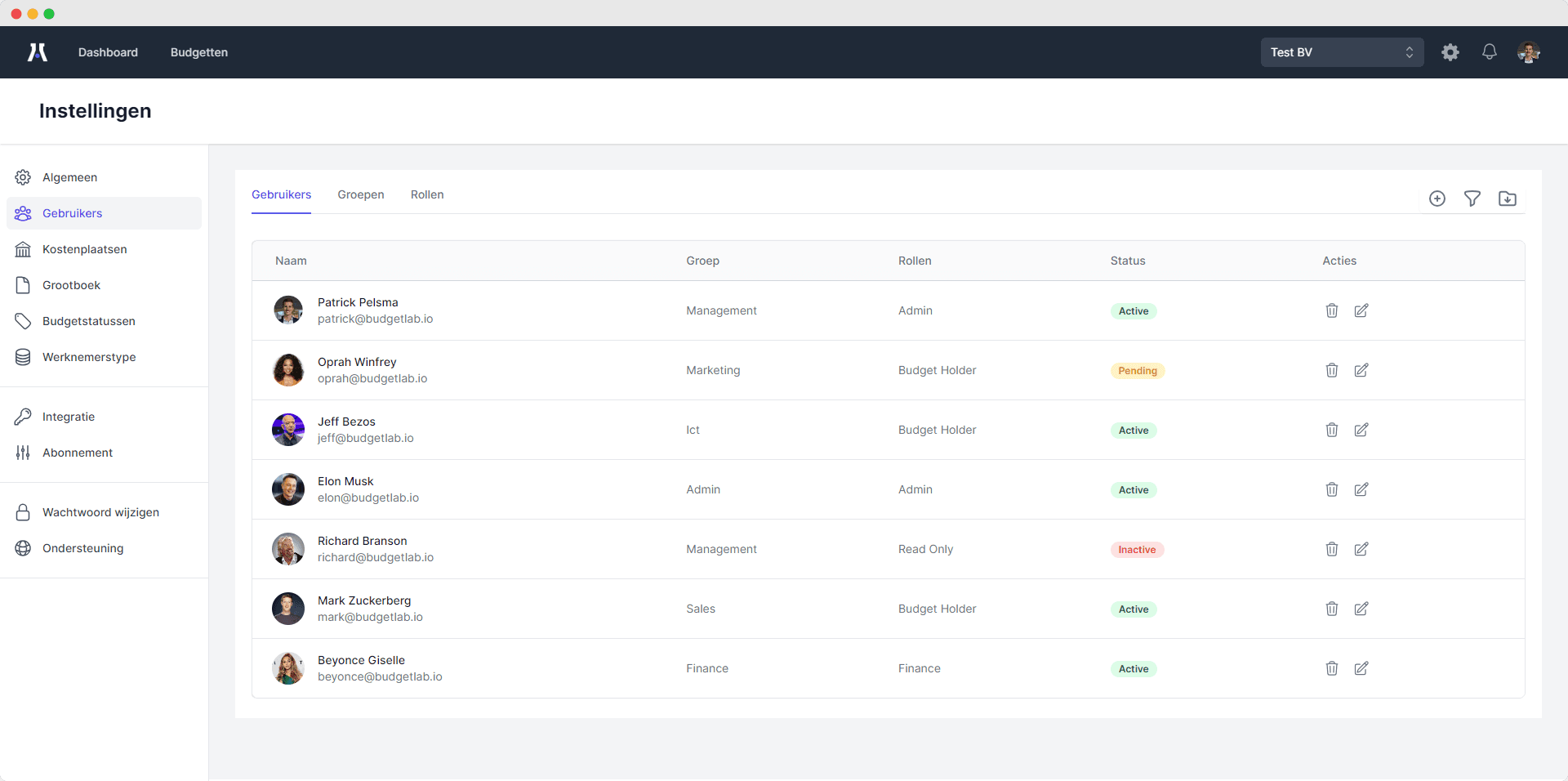Delete Richard Branson with trash icon

[x=1332, y=549]
